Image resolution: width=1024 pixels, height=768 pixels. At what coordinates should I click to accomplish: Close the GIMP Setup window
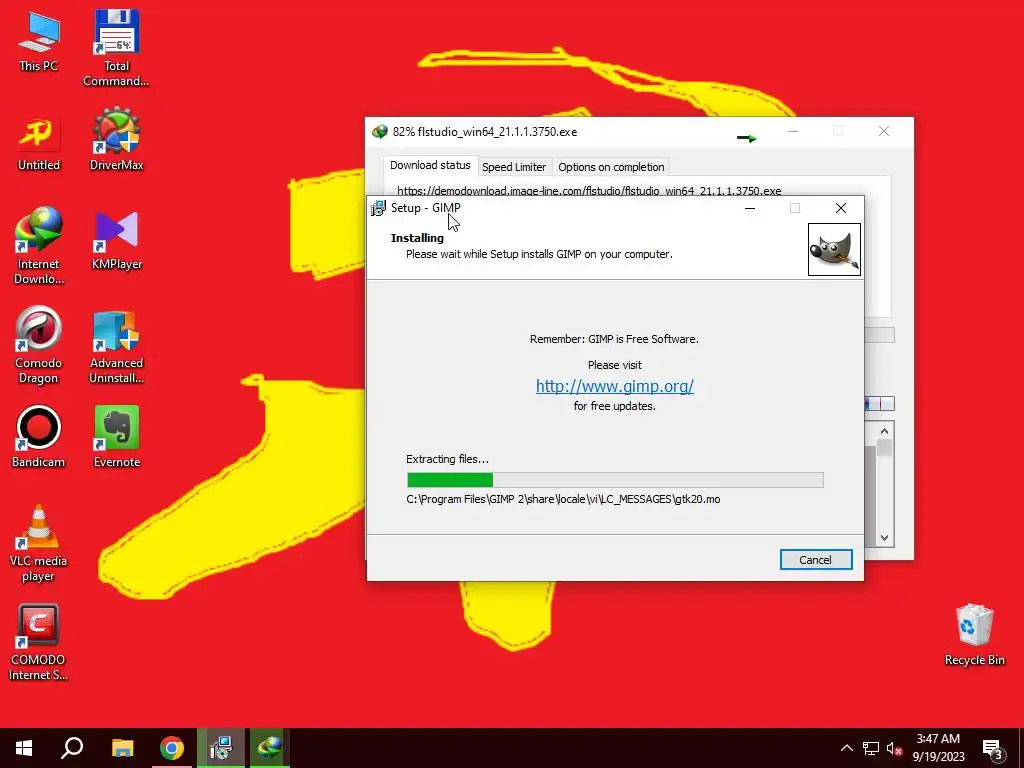(x=840, y=208)
